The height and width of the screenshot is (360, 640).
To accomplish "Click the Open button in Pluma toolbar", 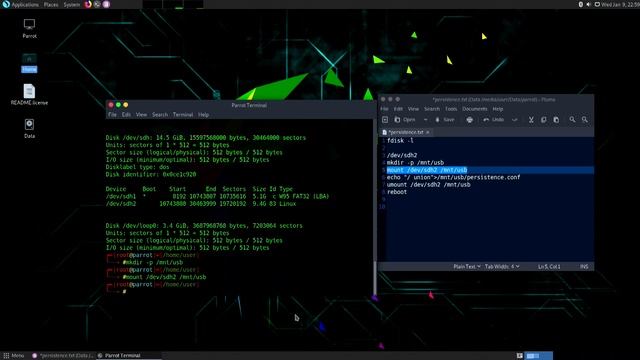I will (405, 120).
